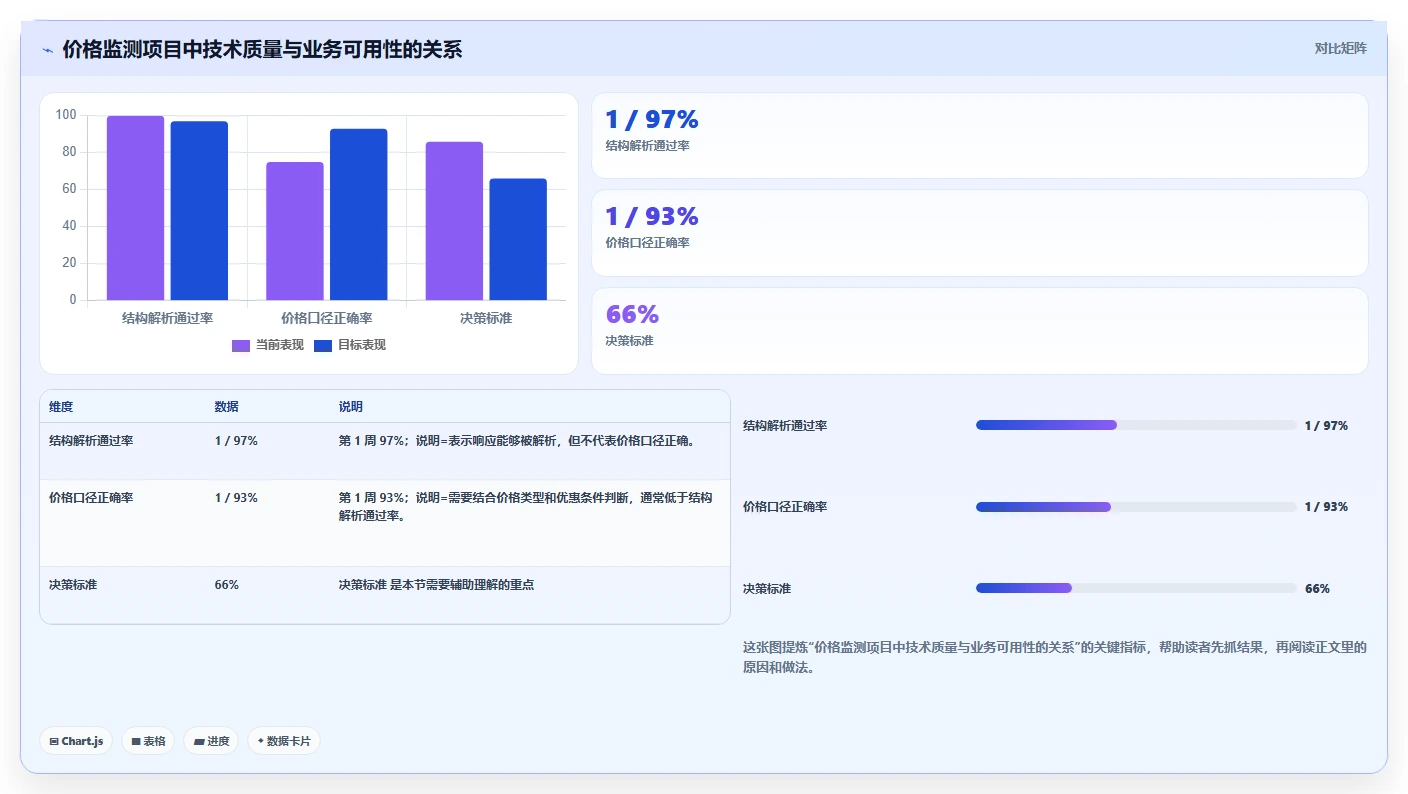This screenshot has height=794, width=1408.
Task: Click the 价格口径正确率 label in the progress list
Action: [785, 507]
